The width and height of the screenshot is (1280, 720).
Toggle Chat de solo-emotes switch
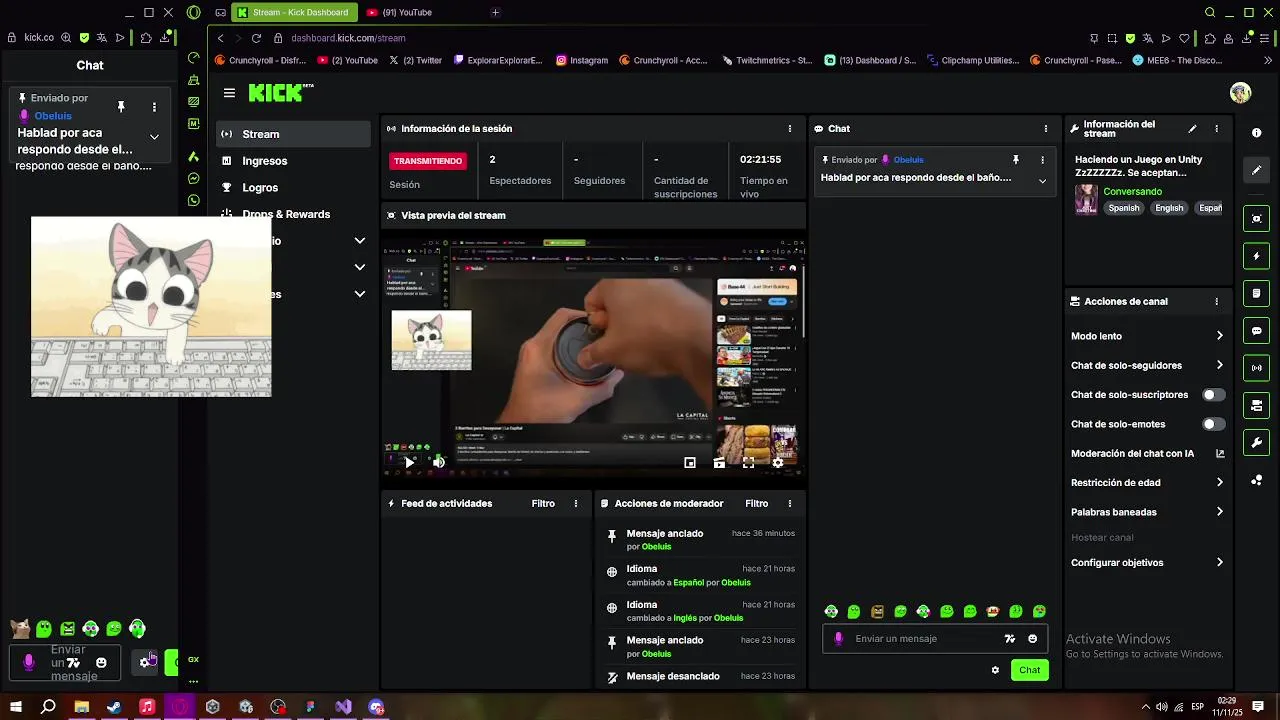point(1213,424)
